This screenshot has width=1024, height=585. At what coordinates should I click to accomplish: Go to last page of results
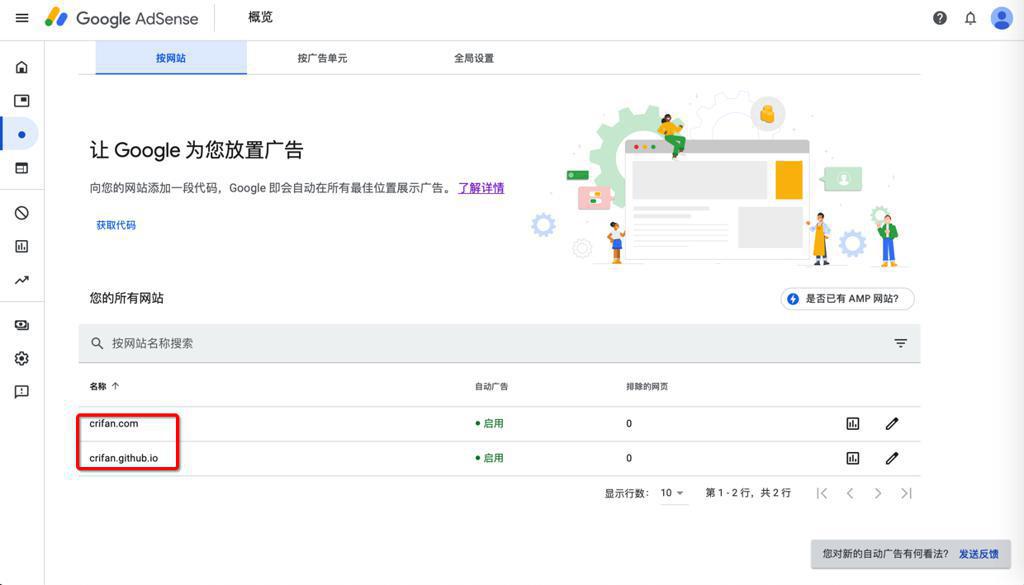point(906,494)
